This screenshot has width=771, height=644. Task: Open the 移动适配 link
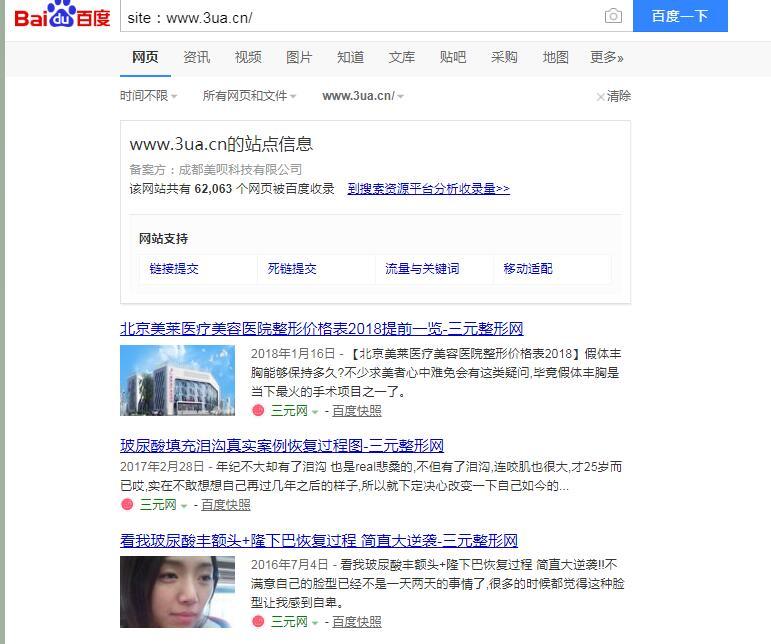(x=528, y=268)
